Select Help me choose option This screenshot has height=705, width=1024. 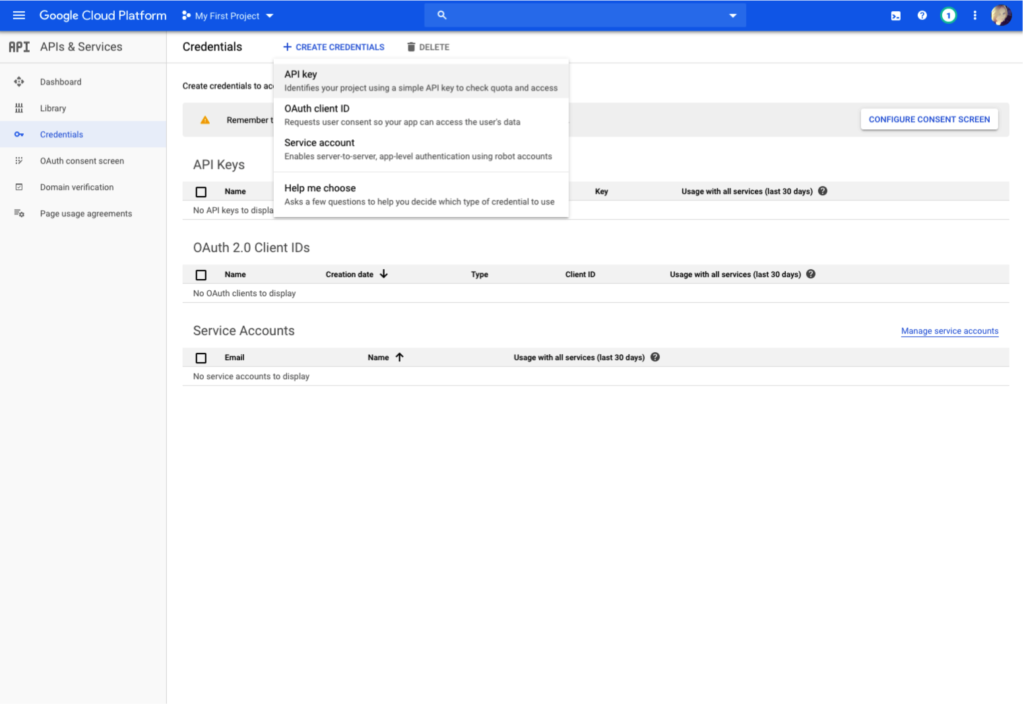[x=421, y=195]
